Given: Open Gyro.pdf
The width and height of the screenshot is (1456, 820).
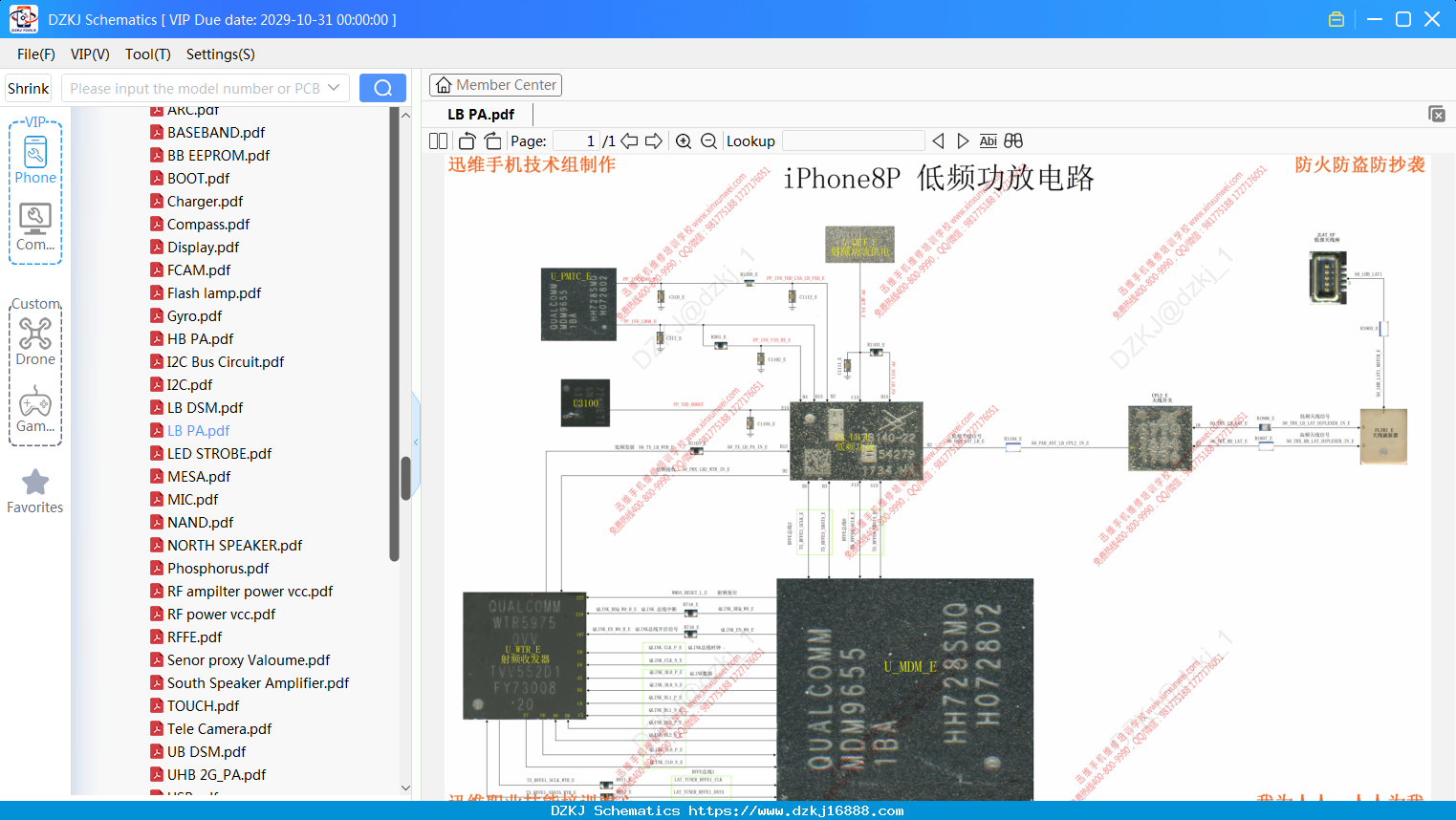Looking at the screenshot, I should [194, 315].
